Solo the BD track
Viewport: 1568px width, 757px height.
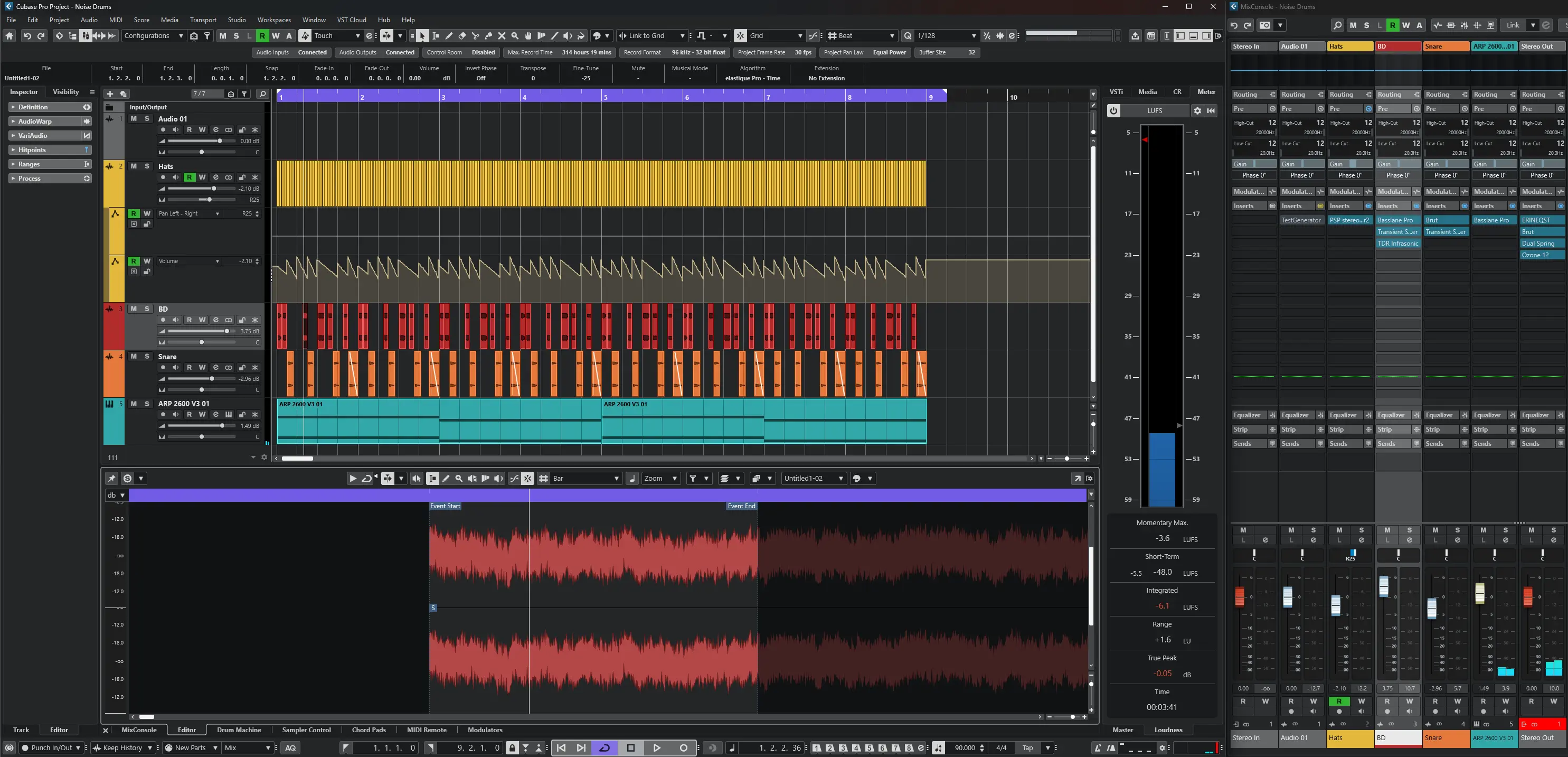click(147, 309)
